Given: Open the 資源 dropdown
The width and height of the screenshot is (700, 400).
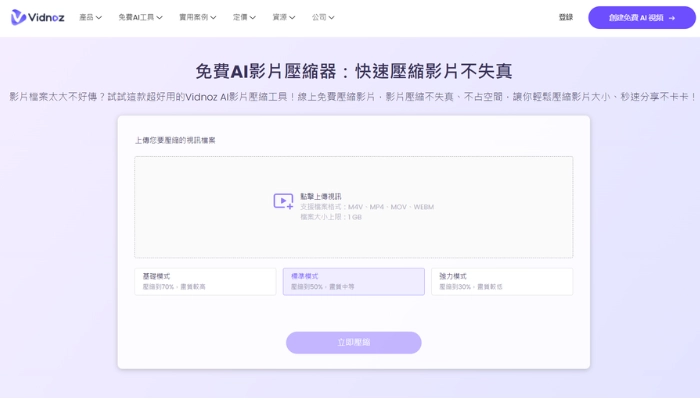Looking at the screenshot, I should (283, 17).
